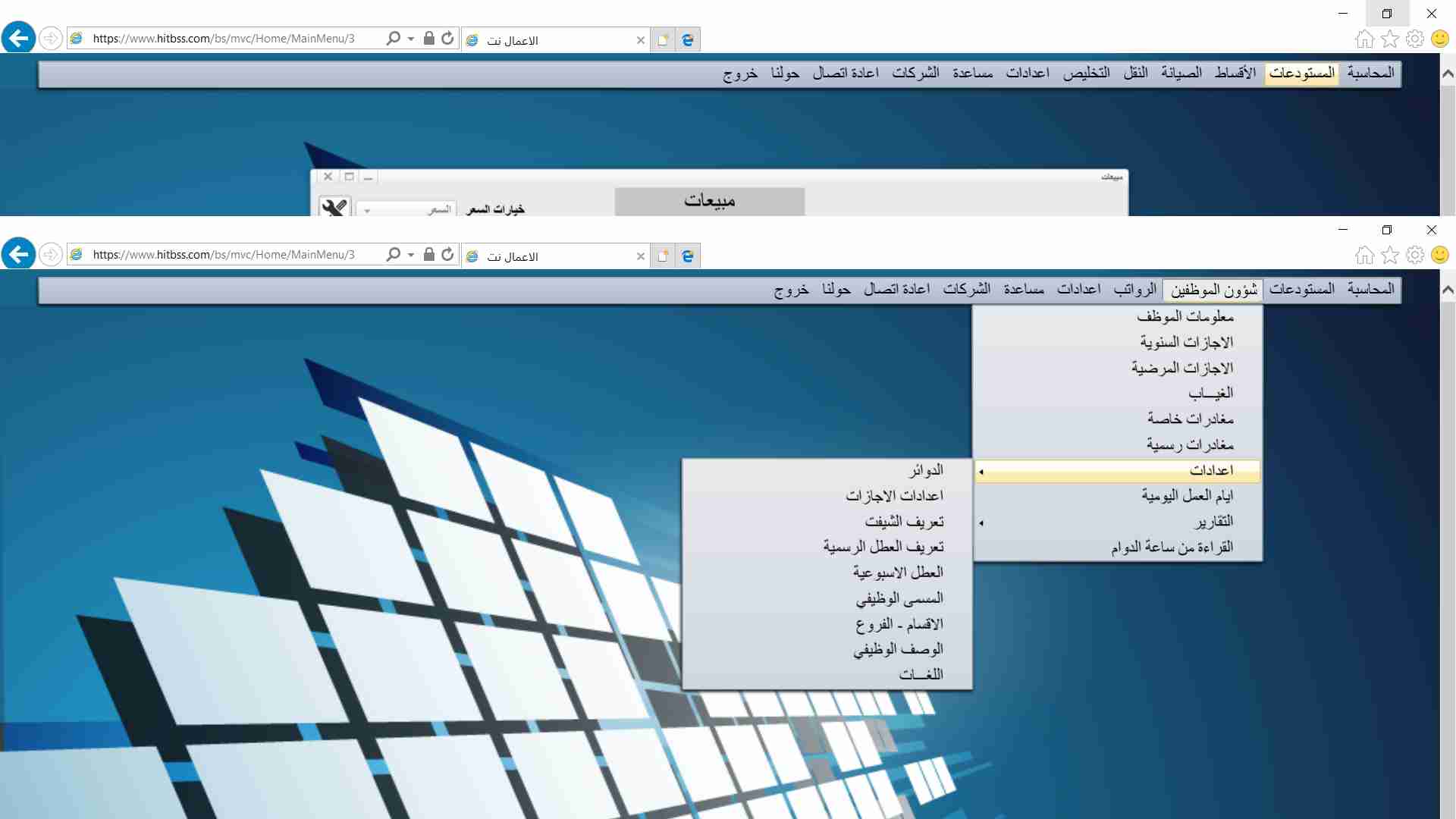Click الشركات in lower menu bar
Image resolution: width=1456 pixels, height=819 pixels.
click(x=967, y=290)
